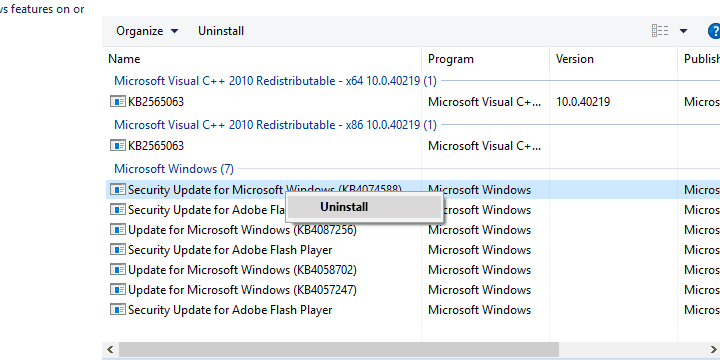Click icon of KB2565063 under x86 group
The height and width of the screenshot is (360, 720).
[x=118, y=146]
